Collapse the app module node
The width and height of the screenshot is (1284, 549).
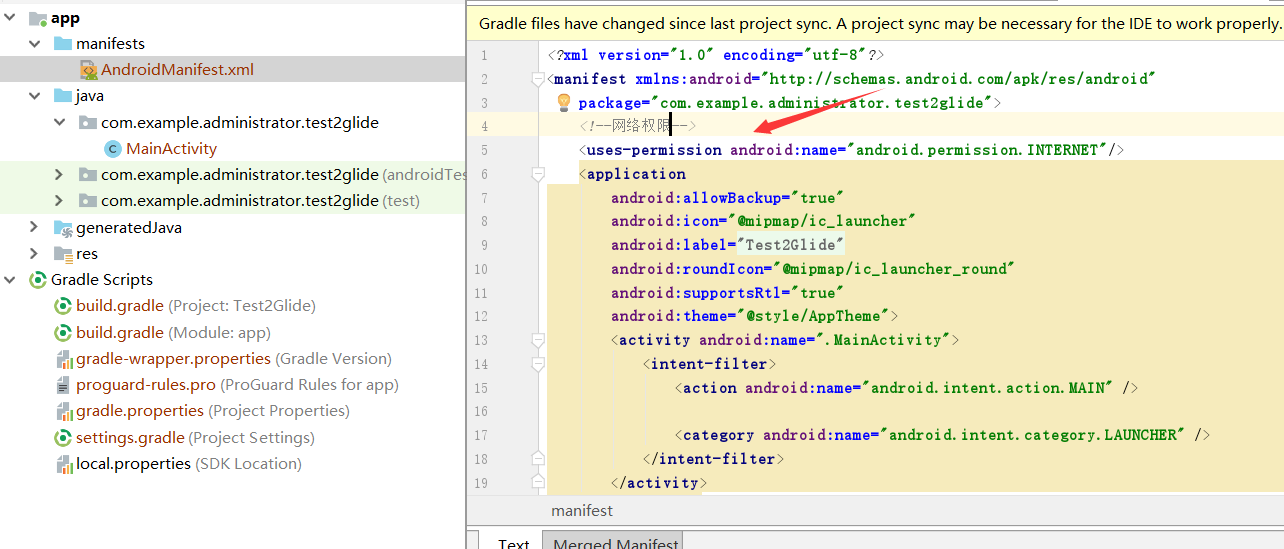[x=11, y=18]
